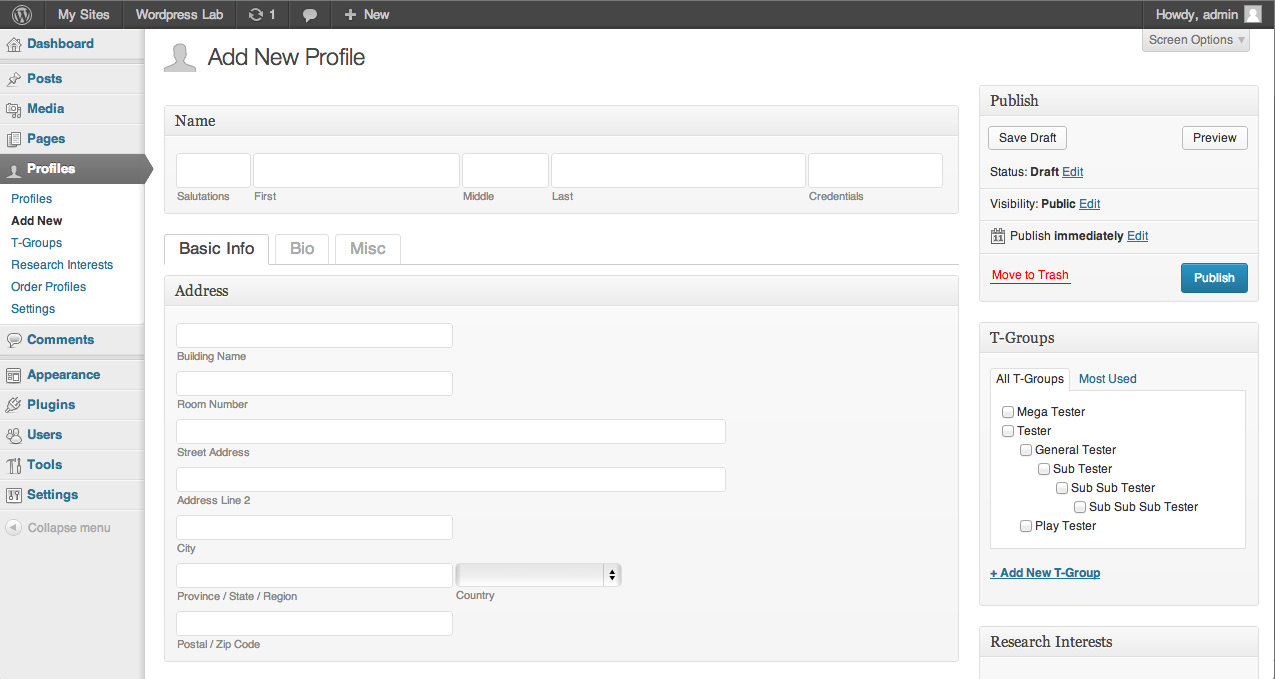Click the Preview button
Image resolution: width=1275 pixels, height=679 pixels.
point(1215,138)
